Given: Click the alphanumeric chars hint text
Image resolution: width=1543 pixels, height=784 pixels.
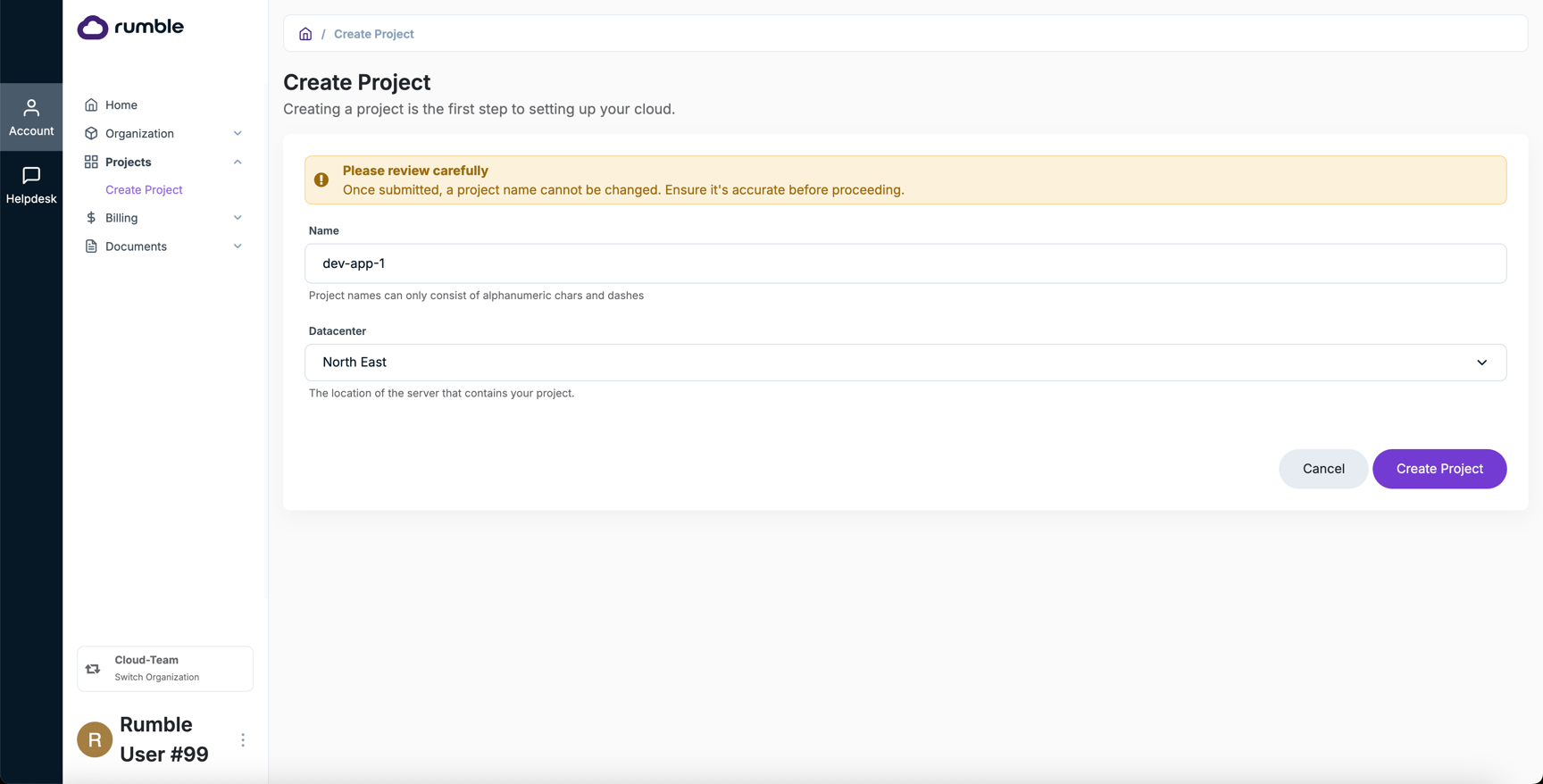Looking at the screenshot, I should pos(476,296).
